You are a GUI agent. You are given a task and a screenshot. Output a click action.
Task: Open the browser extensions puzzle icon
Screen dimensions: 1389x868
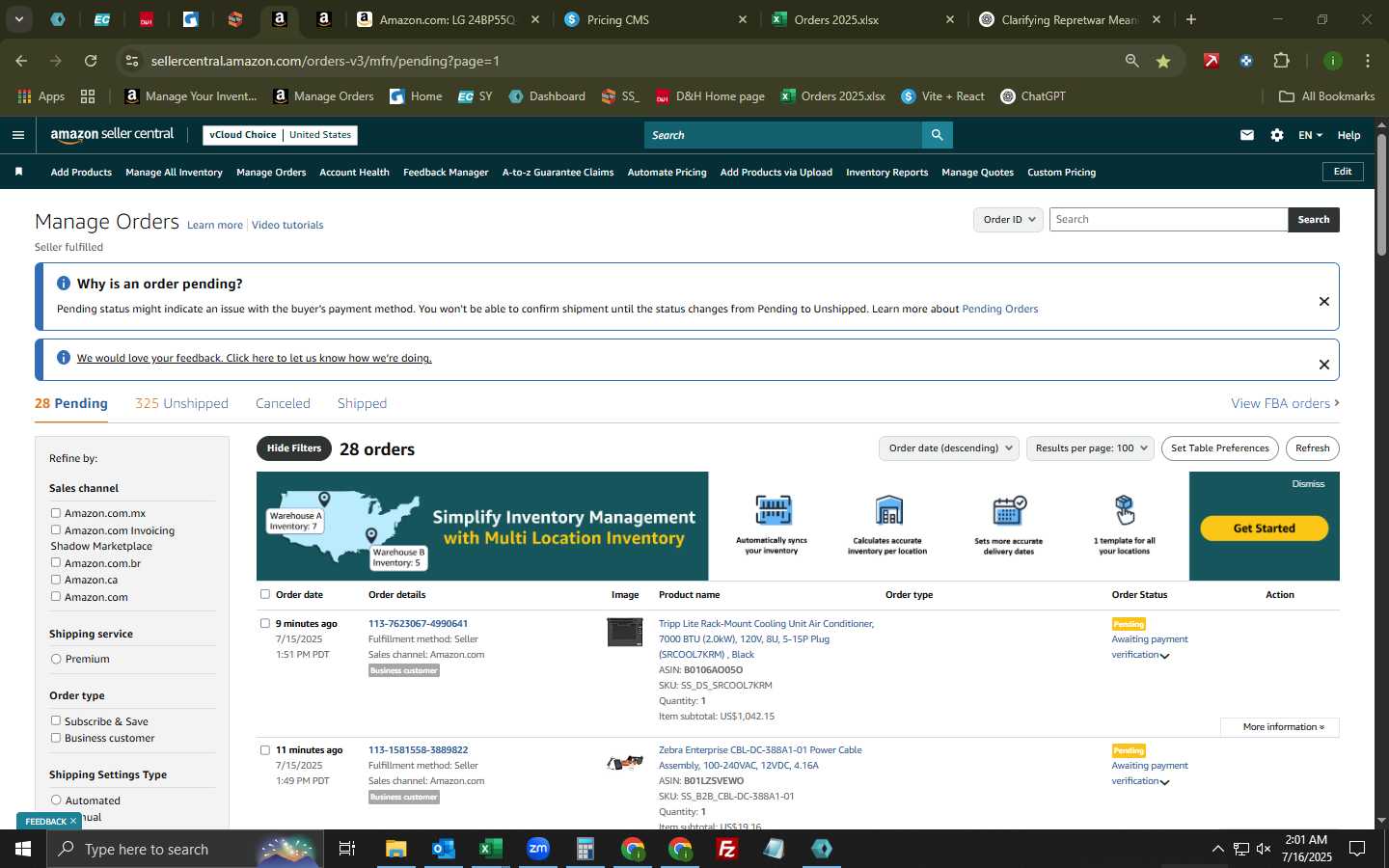pos(1281,61)
